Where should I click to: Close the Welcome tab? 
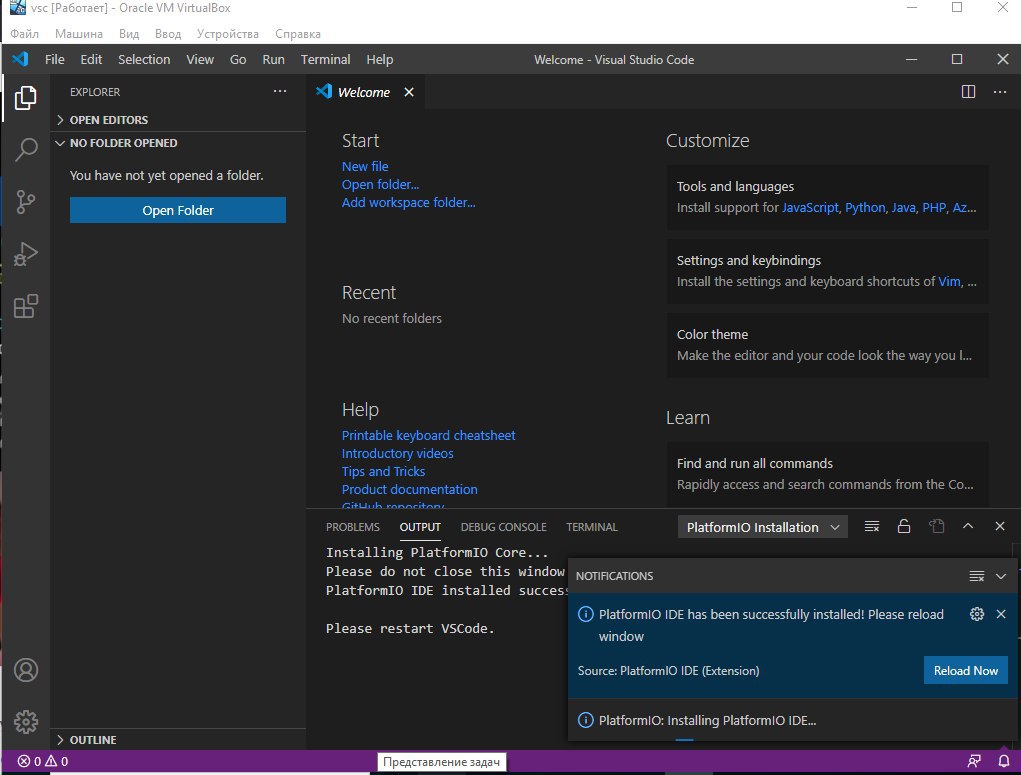click(x=409, y=92)
